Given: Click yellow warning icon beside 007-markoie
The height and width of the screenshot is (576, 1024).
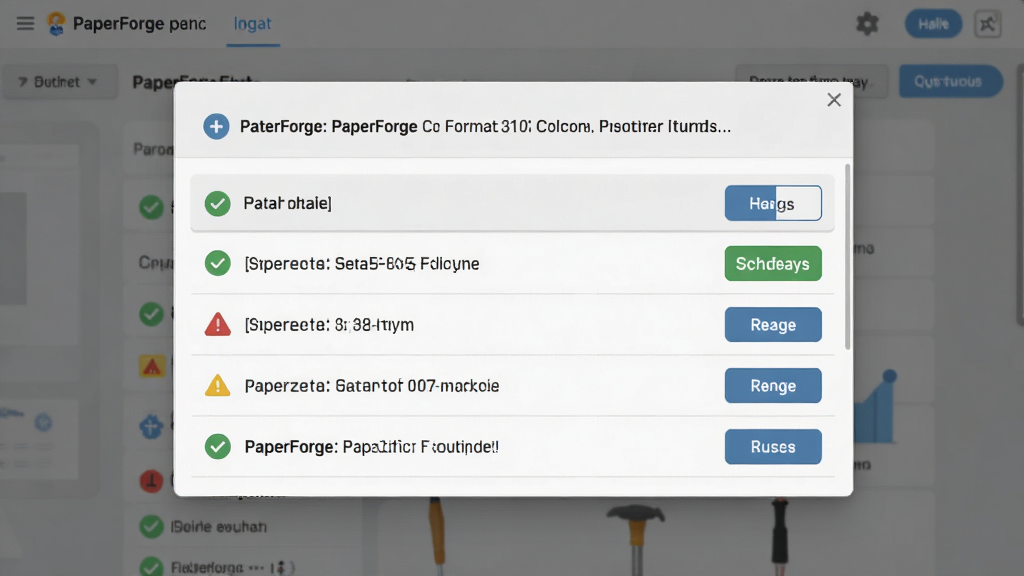Looking at the screenshot, I should [217, 385].
